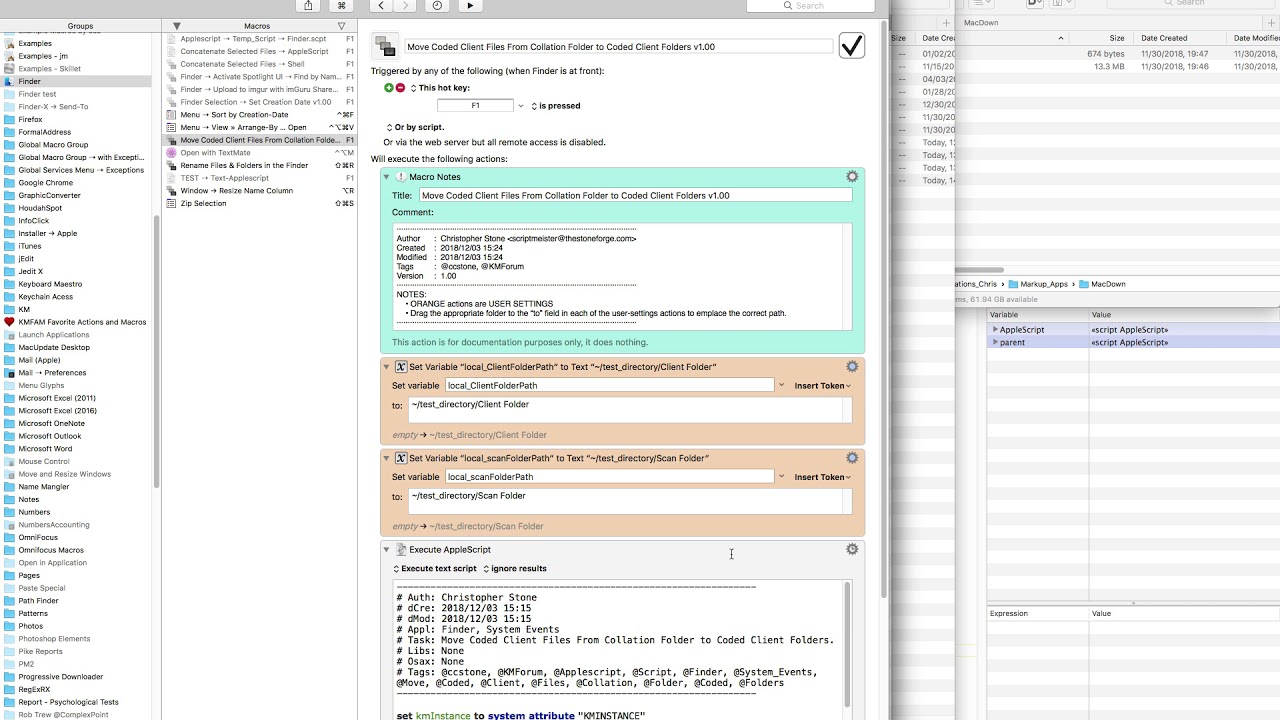
Task: Click variable icon of local_scanFolderPath action
Action: click(x=401, y=458)
